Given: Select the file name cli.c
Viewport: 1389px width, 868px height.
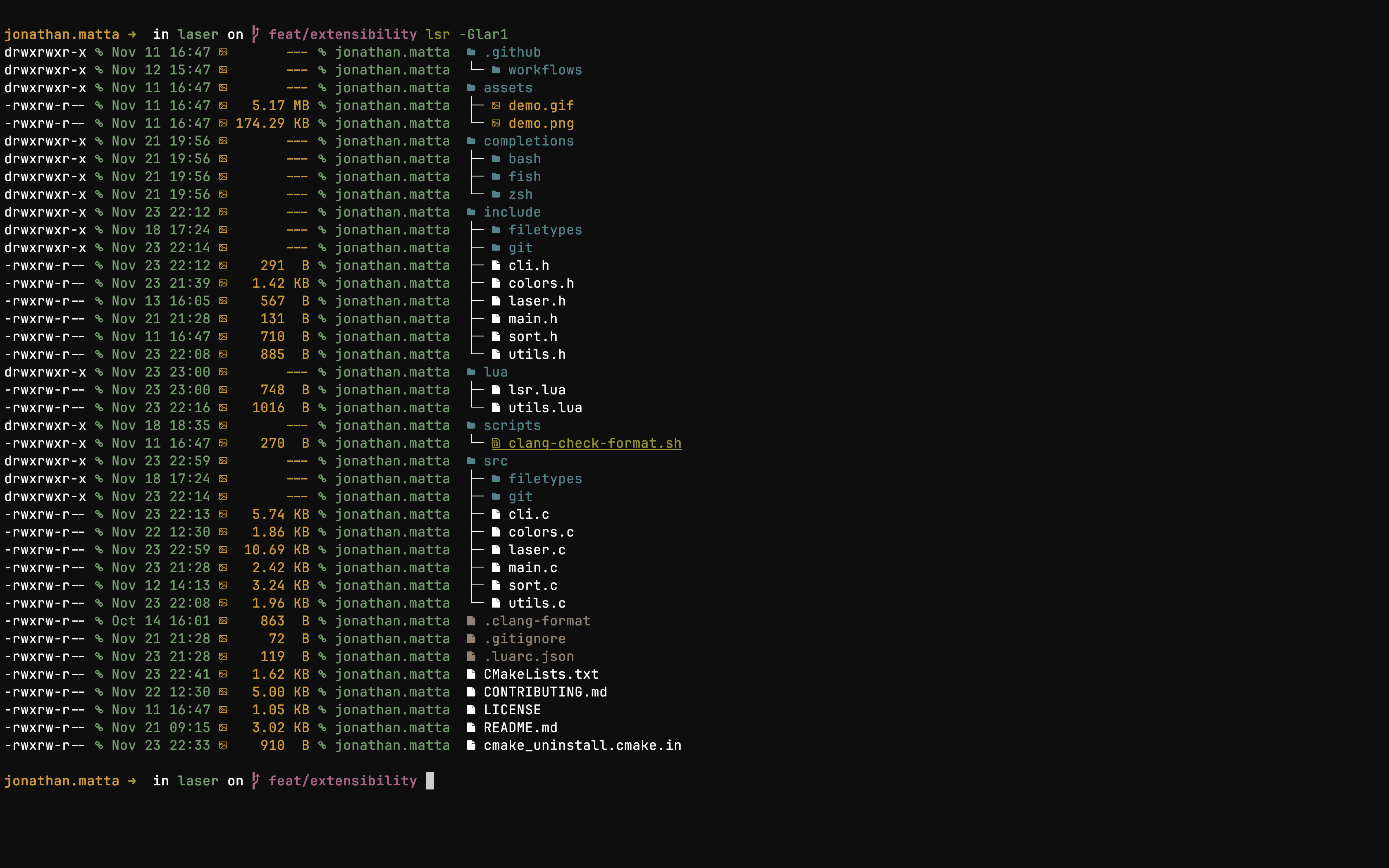Looking at the screenshot, I should coord(529,514).
